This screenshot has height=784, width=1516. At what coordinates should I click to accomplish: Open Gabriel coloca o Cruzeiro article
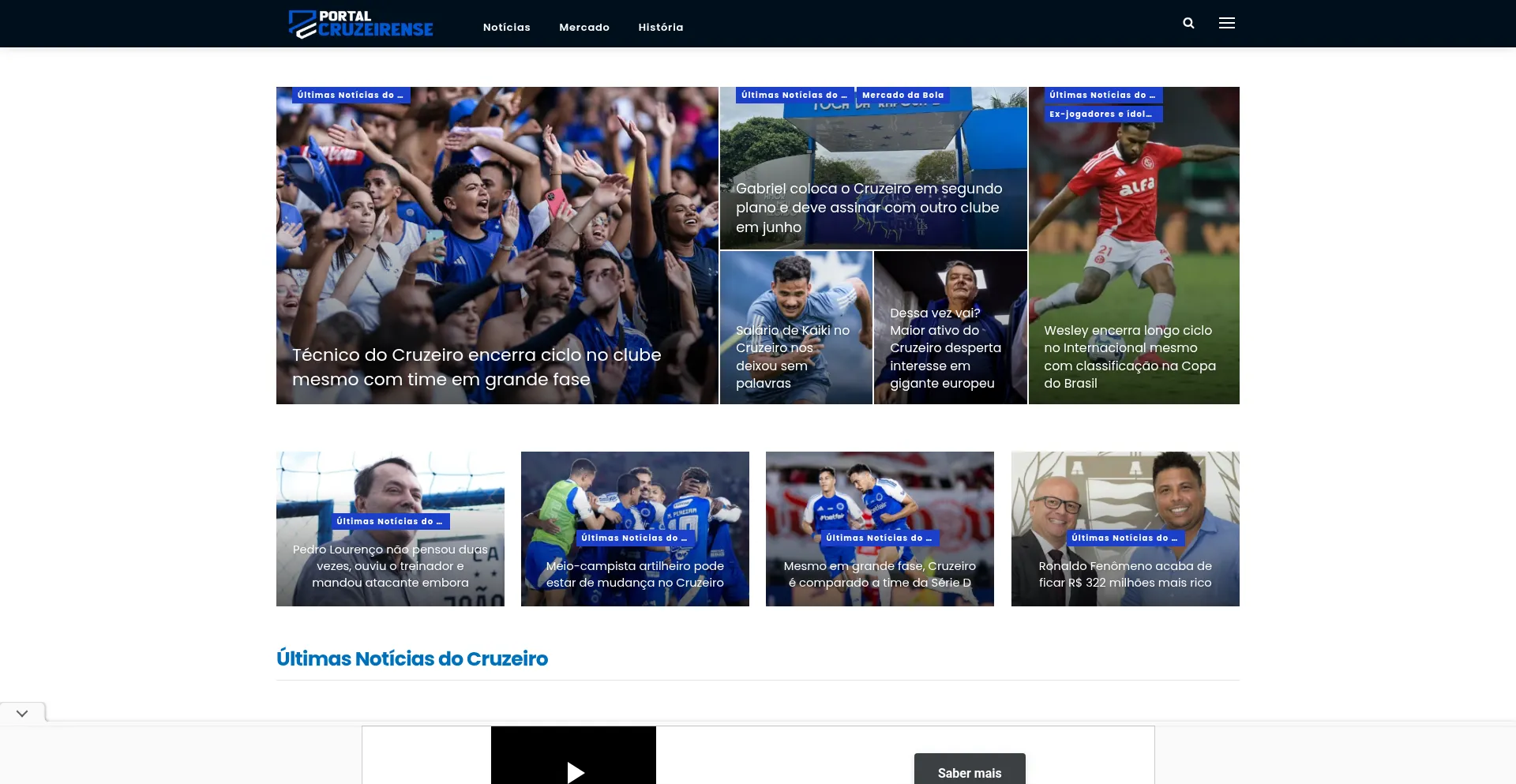(x=869, y=208)
